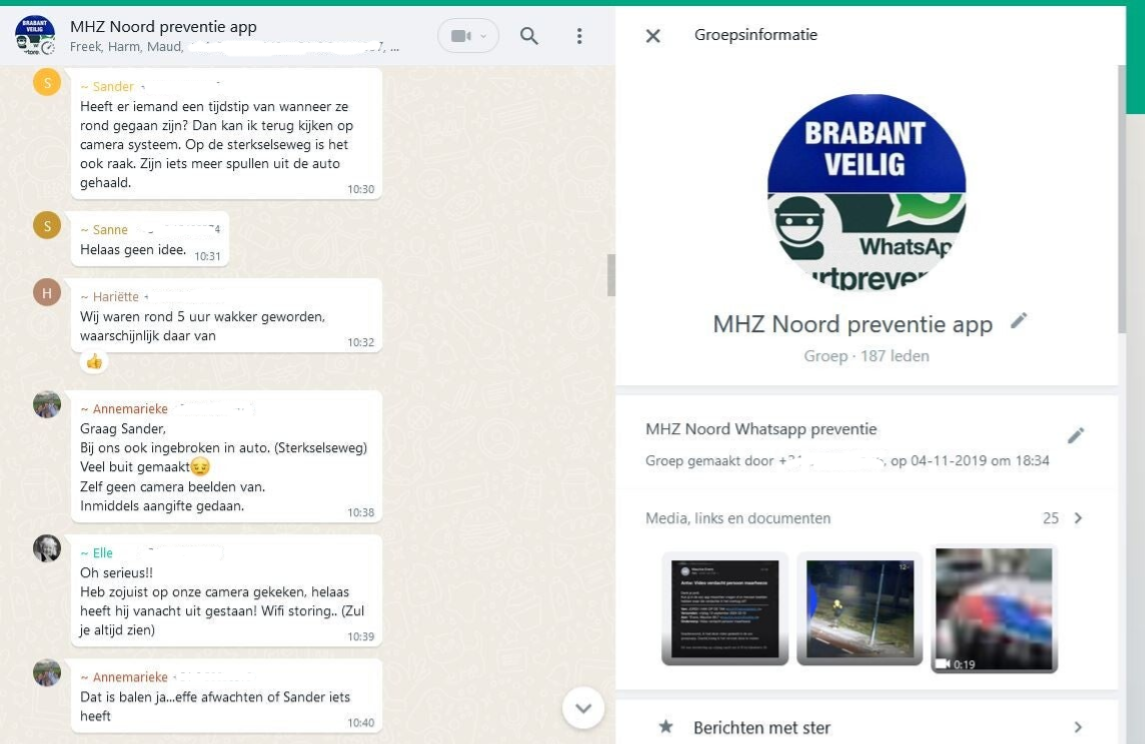Close the Groepsinformatie panel
This screenshot has height=744, width=1145.
tap(653, 35)
